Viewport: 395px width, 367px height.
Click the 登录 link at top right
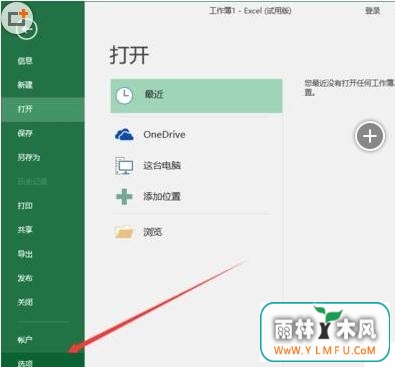coord(372,11)
